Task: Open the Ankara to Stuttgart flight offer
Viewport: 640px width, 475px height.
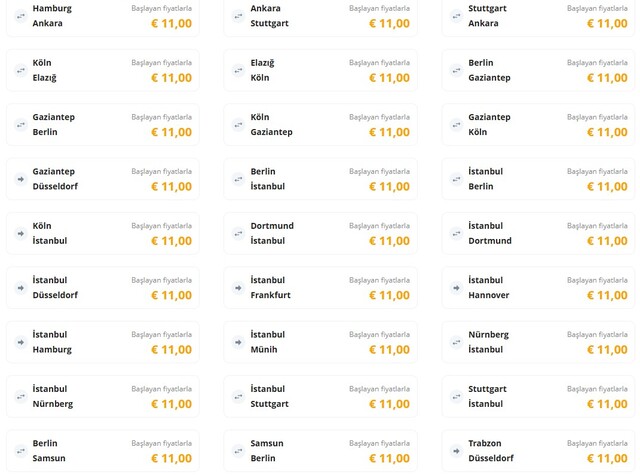Action: tap(320, 16)
